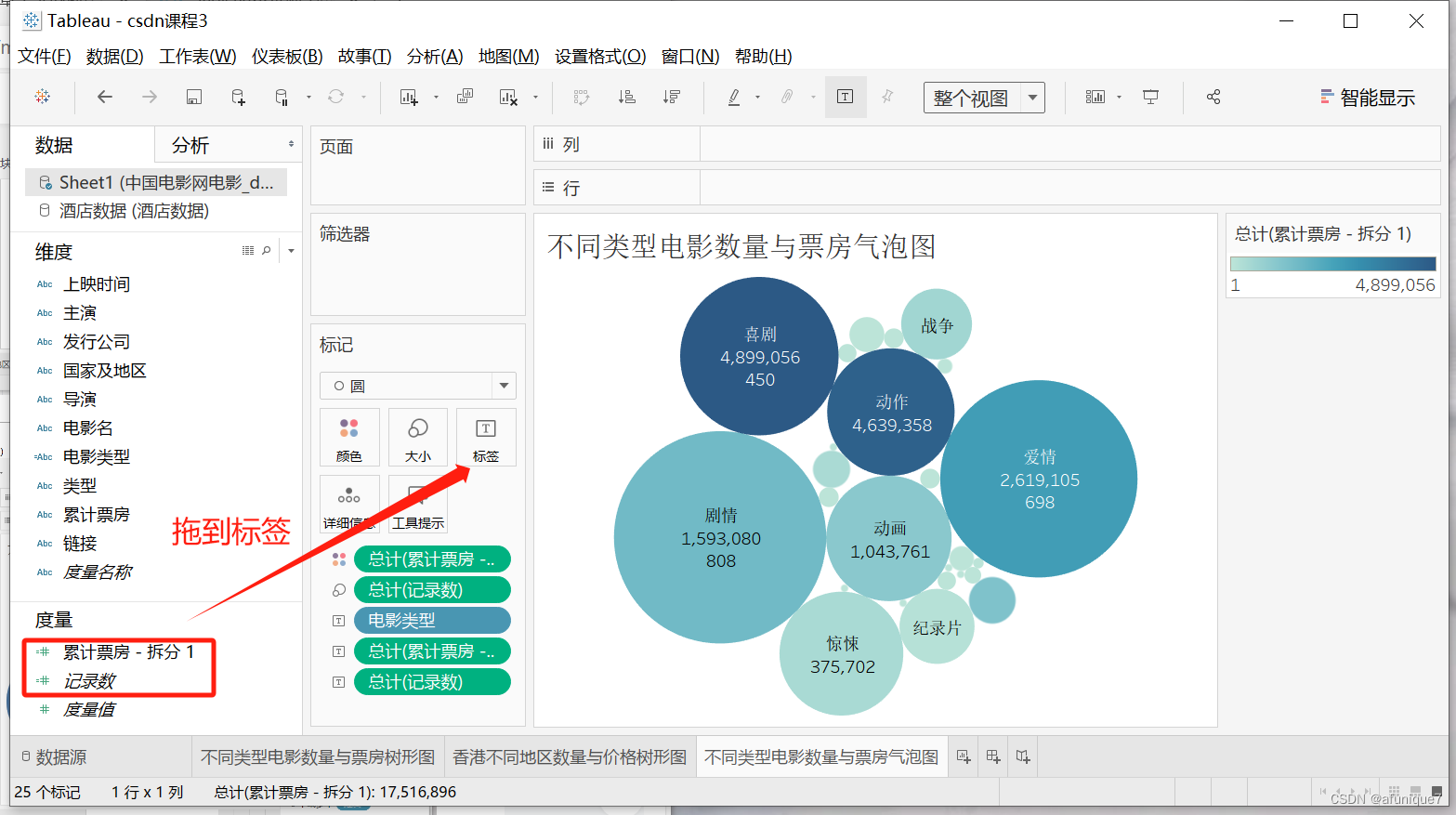The height and width of the screenshot is (815, 1456).
Task: Click the pause auto updates cylinder icon
Action: point(282,97)
